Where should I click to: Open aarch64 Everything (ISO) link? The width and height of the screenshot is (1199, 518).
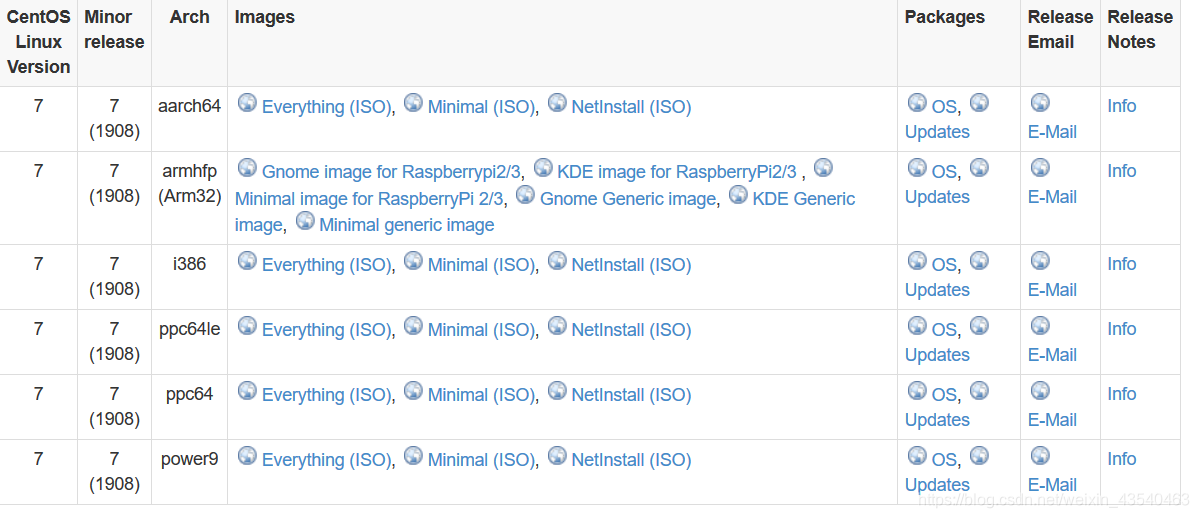tap(326, 107)
